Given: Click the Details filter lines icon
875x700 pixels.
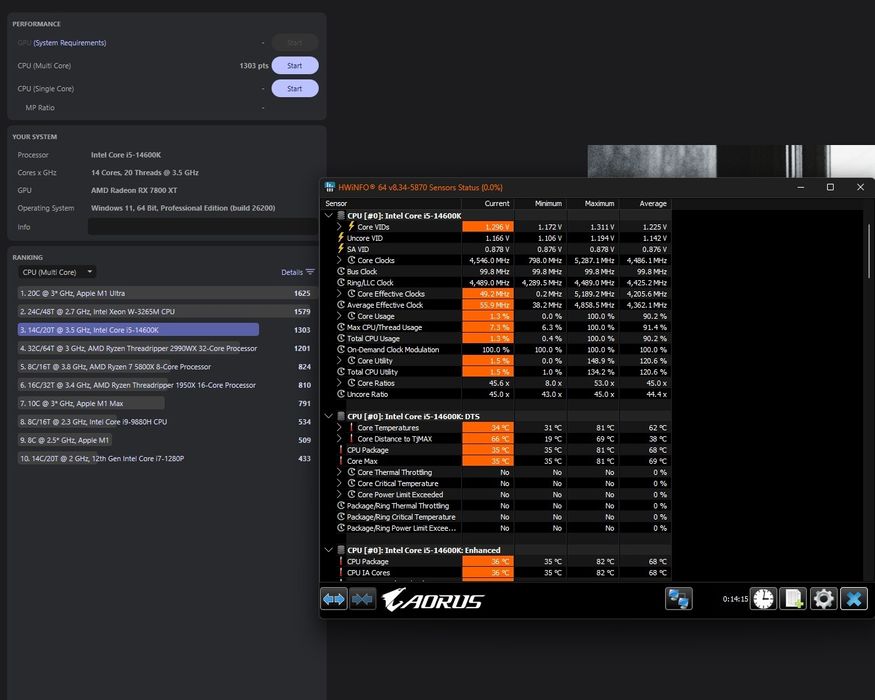Looking at the screenshot, I should (x=310, y=272).
